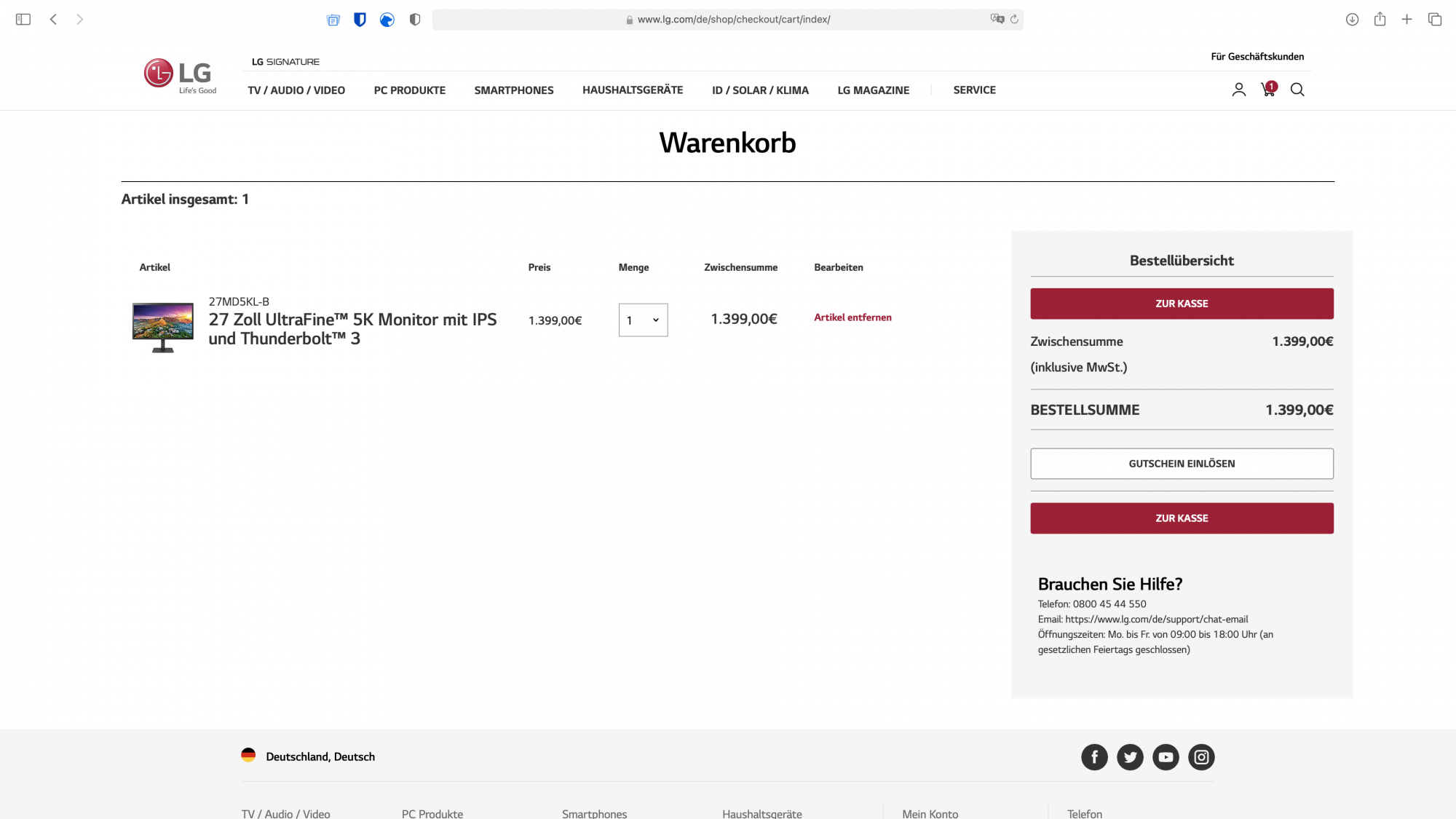Open HAUSHALTSGERÄTE navigation menu

632,90
